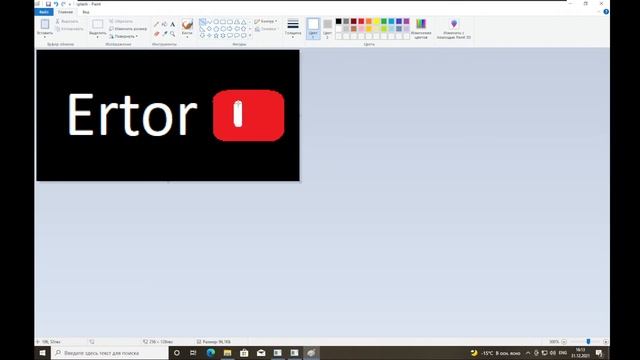The width and height of the screenshot is (640, 360).
Task: Choose the isosceles triangle shape in shapes gallery
Action: coord(244,22)
